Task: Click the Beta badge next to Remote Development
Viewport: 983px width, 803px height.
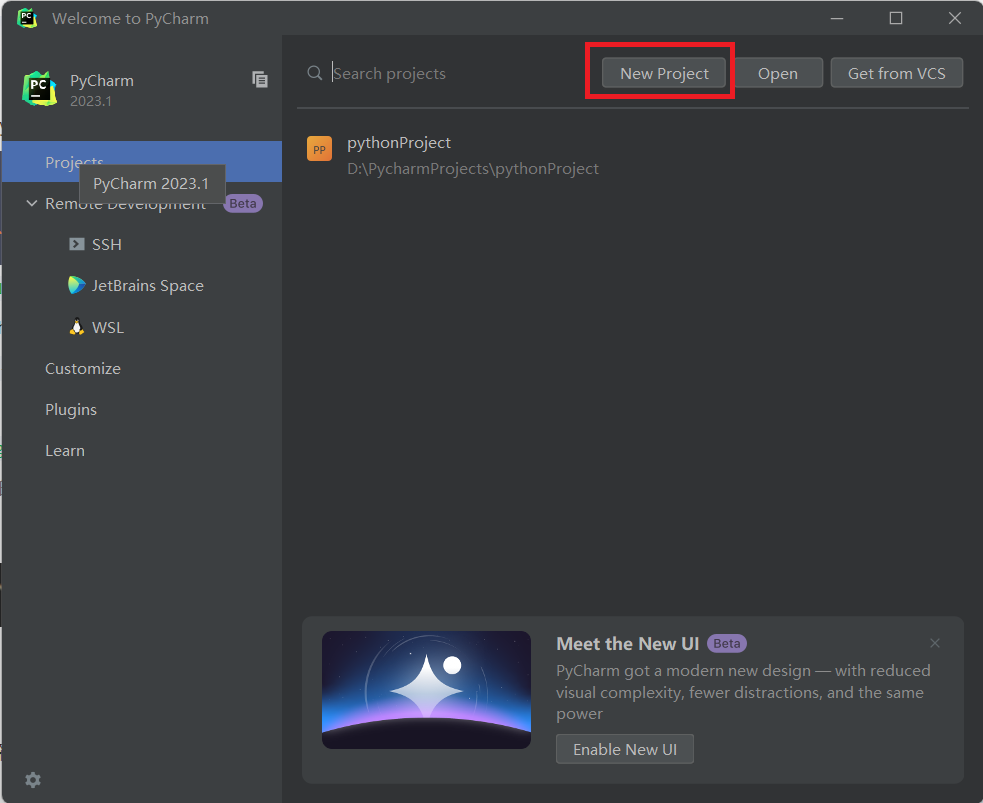Action: [243, 203]
